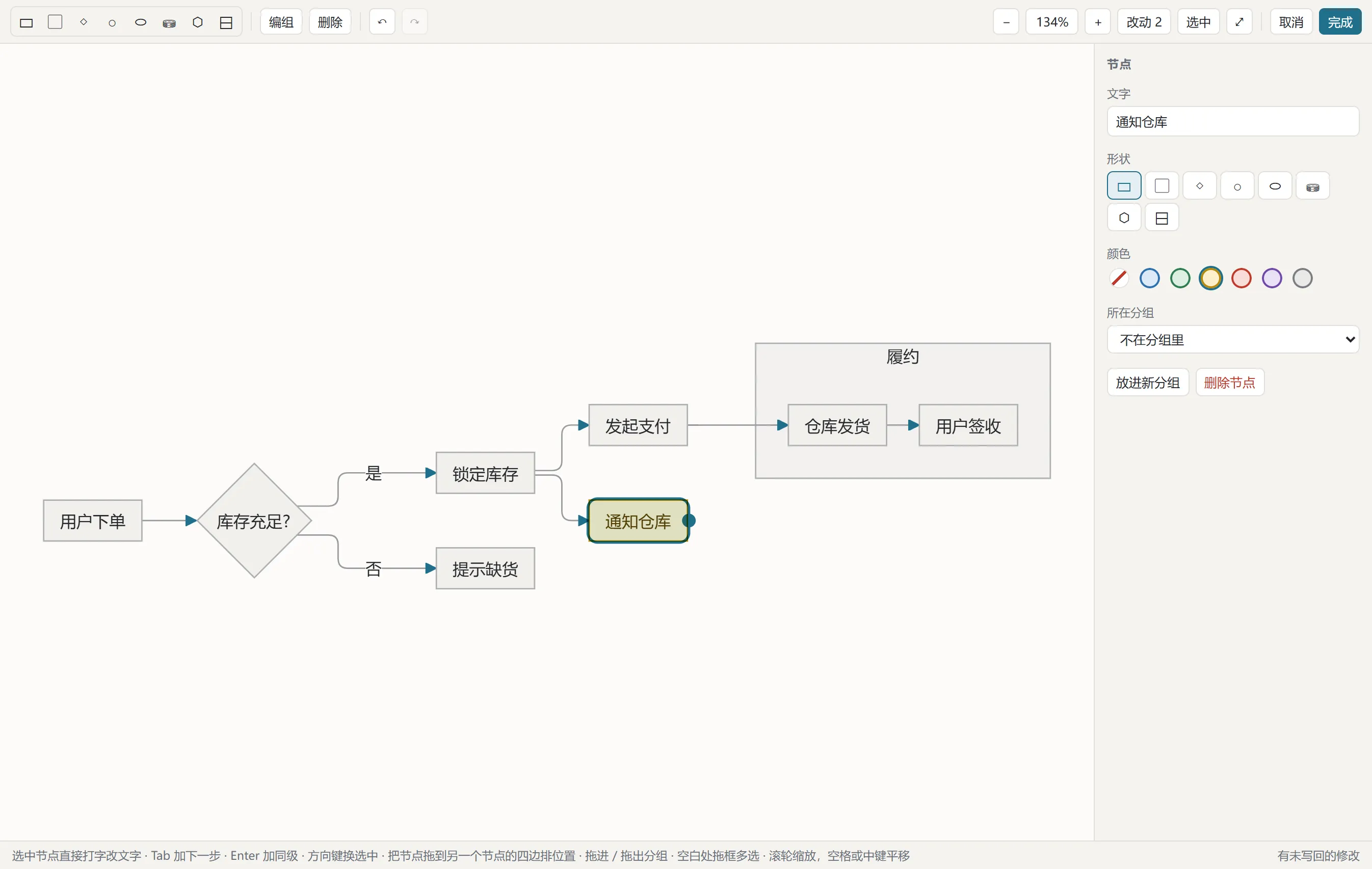The image size is (1372, 869).
Task: Set node shape to rectangle in 形状 panel
Action: pyautogui.click(x=1124, y=185)
